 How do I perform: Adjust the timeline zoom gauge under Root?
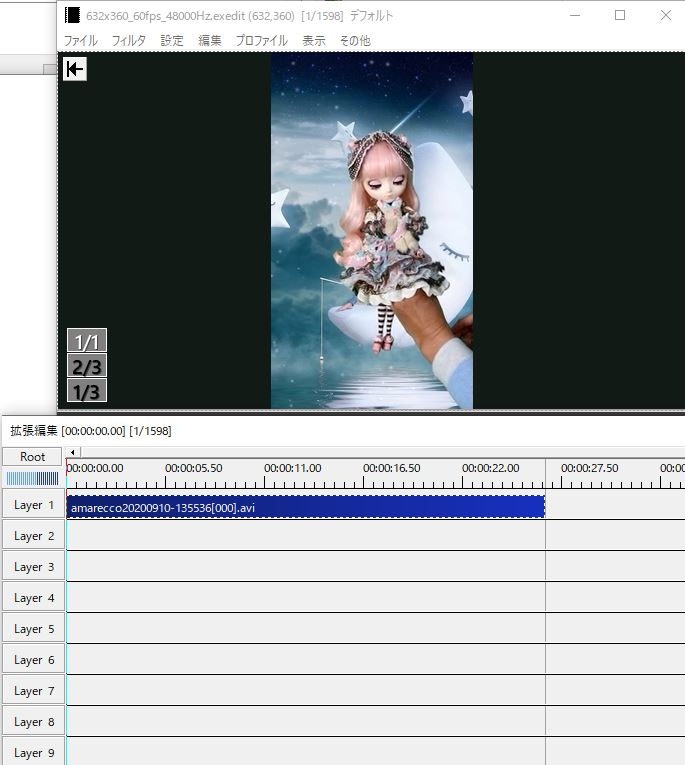[x=32, y=479]
